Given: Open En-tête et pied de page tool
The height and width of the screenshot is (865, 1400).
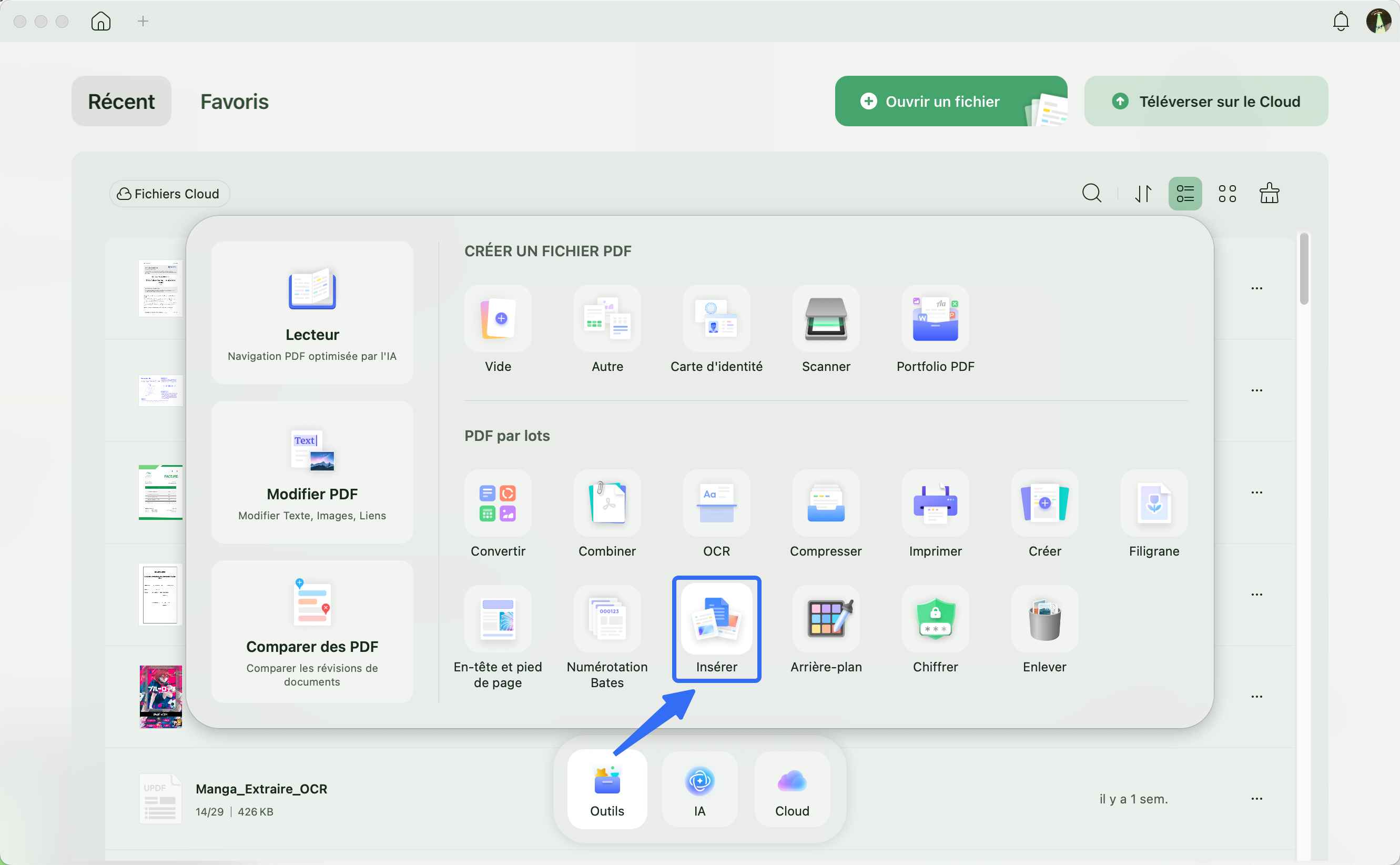Looking at the screenshot, I should [x=498, y=619].
